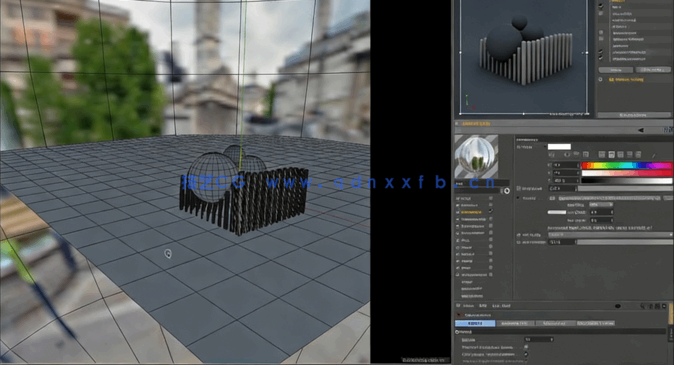Pick the eyedropper tool in the color chooser
The width and height of the screenshot is (674, 365).
(653, 155)
